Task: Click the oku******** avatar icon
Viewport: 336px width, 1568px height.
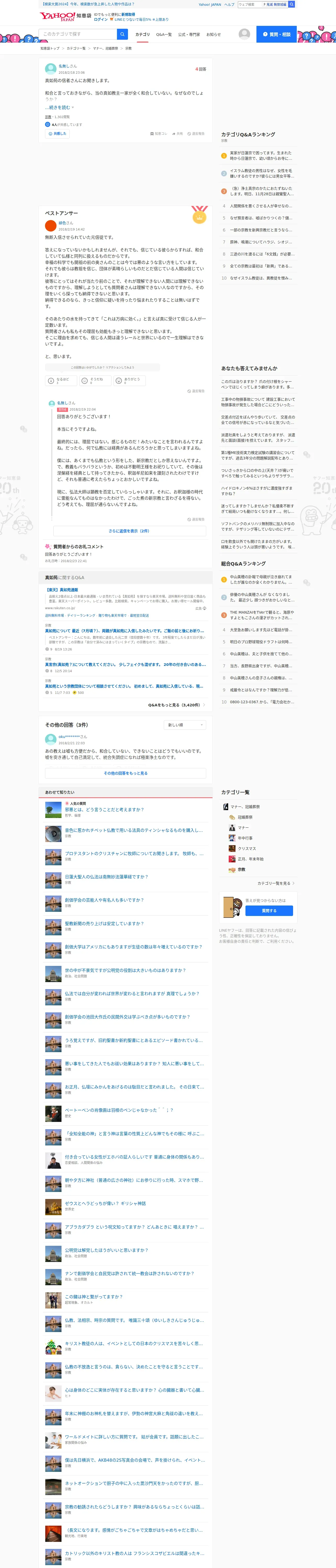Action: coord(51,740)
